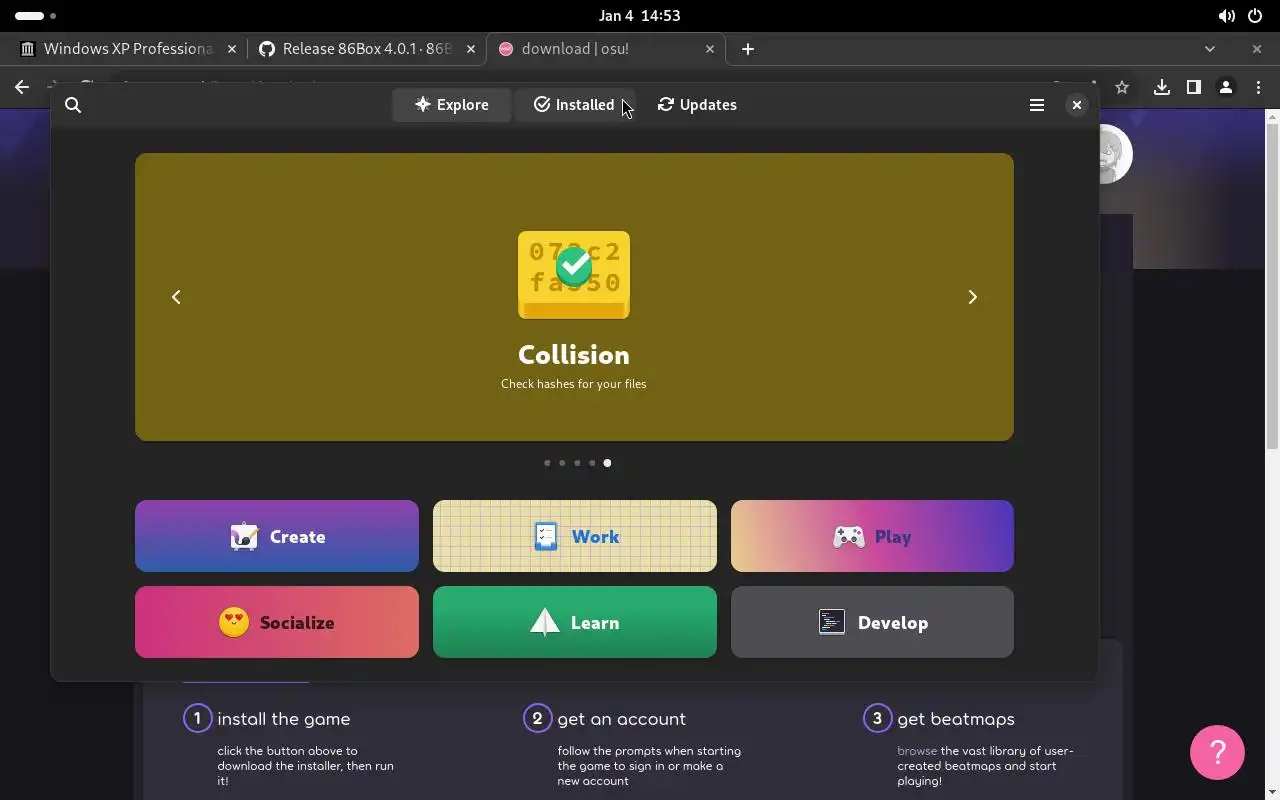Show previous featured app in carousel
The height and width of the screenshot is (800, 1280).
coord(176,297)
